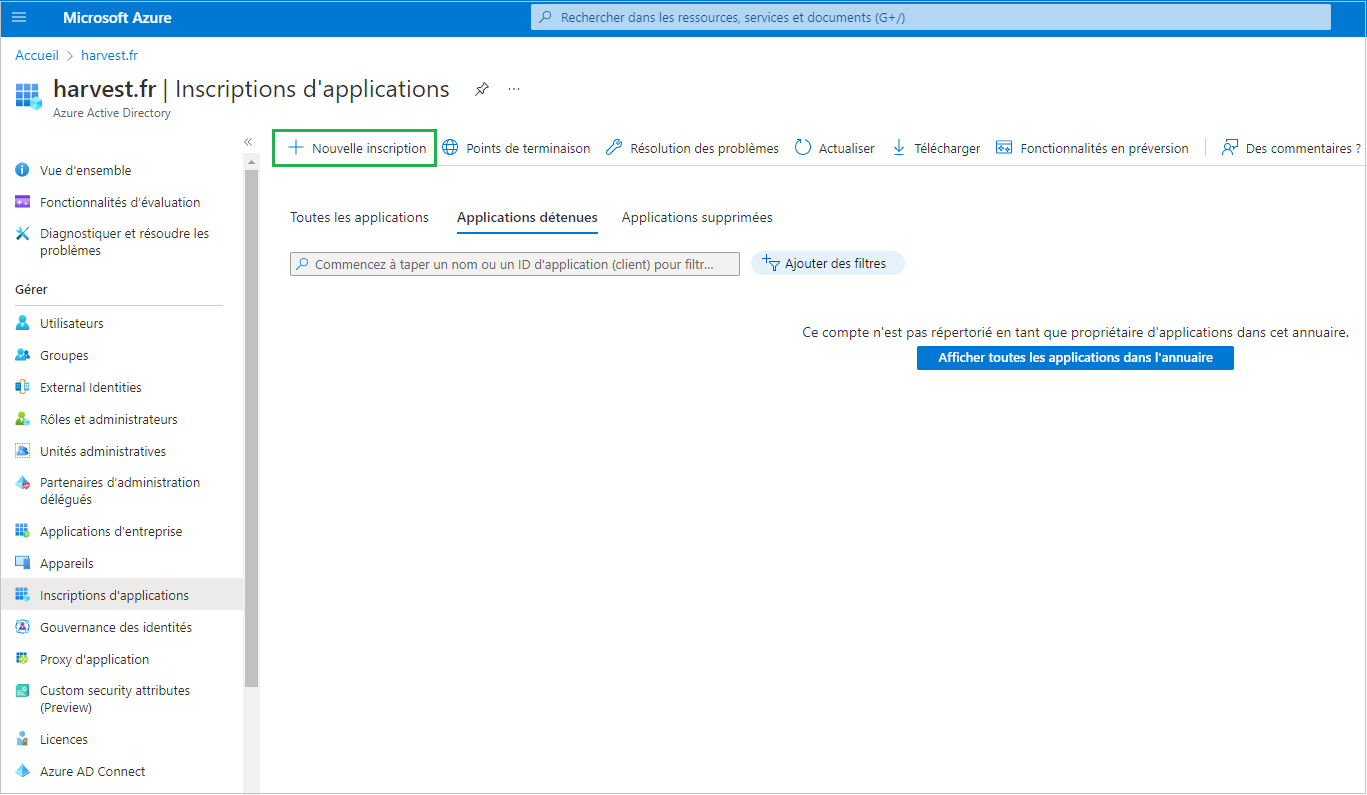The image size is (1367, 795).
Task: Switch to Applications supprimées tab
Action: [697, 217]
